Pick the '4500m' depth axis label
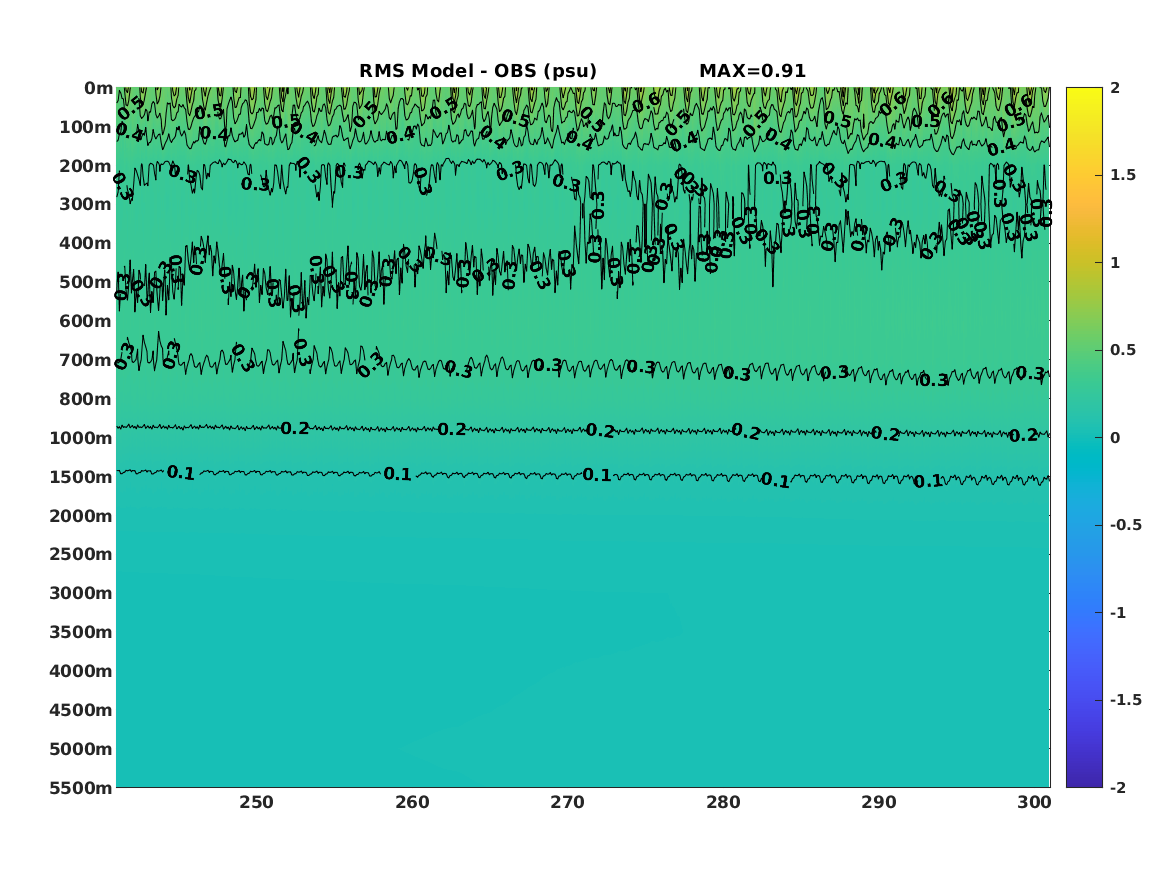The height and width of the screenshot is (875, 1167). (x=81, y=711)
